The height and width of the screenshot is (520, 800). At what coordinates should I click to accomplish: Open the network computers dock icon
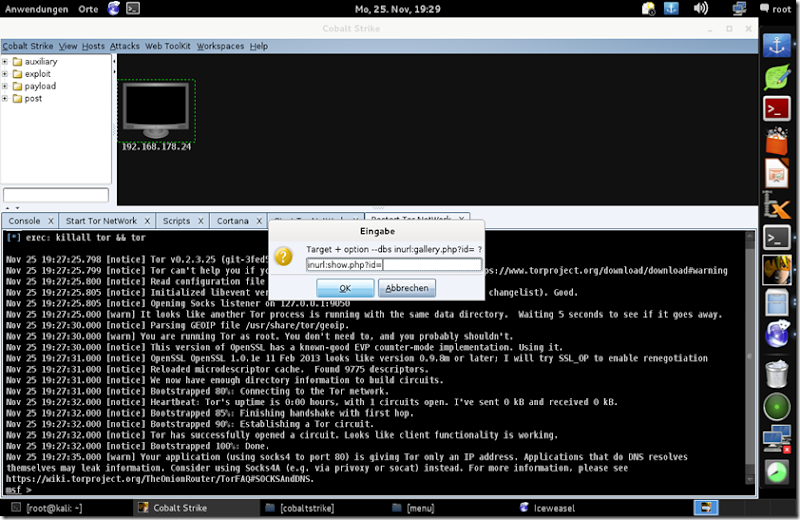777,439
